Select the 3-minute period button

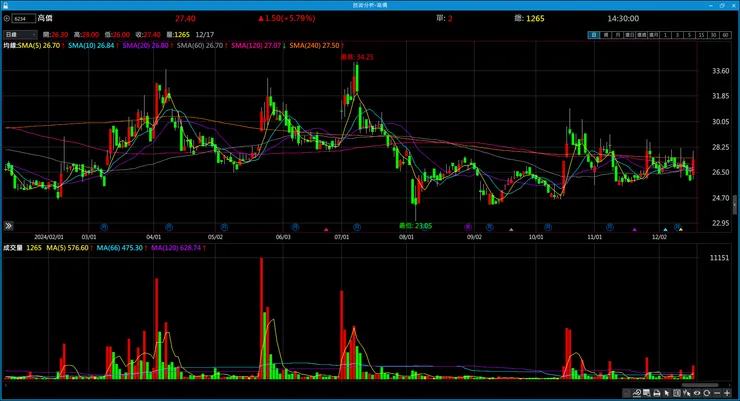(x=677, y=35)
